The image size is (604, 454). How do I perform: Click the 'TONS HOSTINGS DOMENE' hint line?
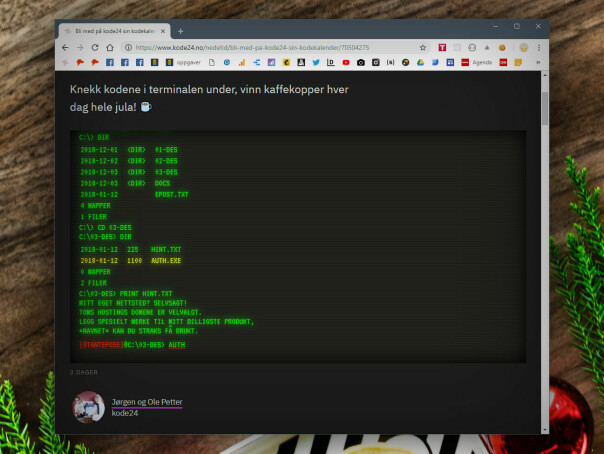(x=140, y=312)
